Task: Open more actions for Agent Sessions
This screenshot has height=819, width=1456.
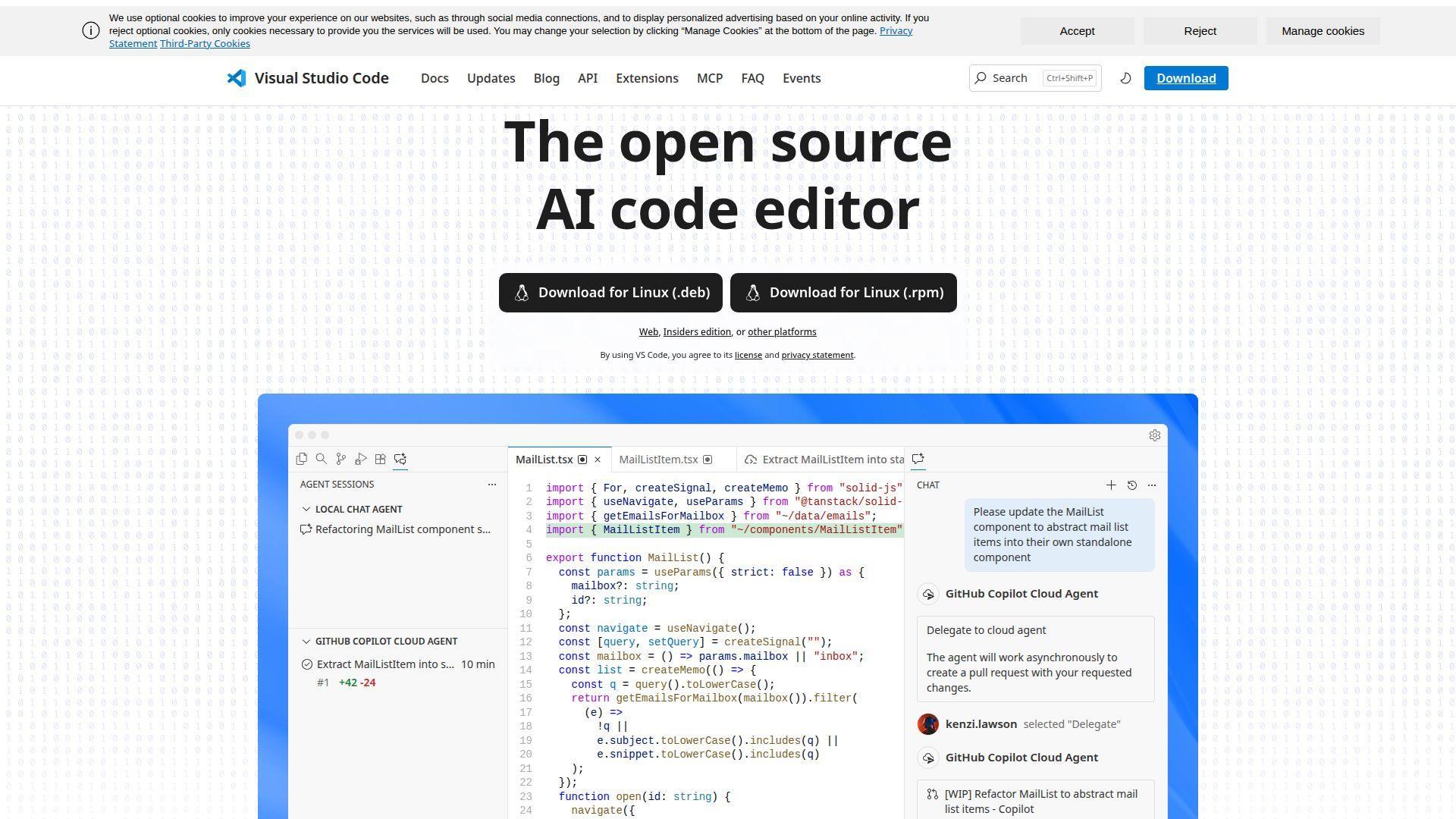Action: point(492,484)
